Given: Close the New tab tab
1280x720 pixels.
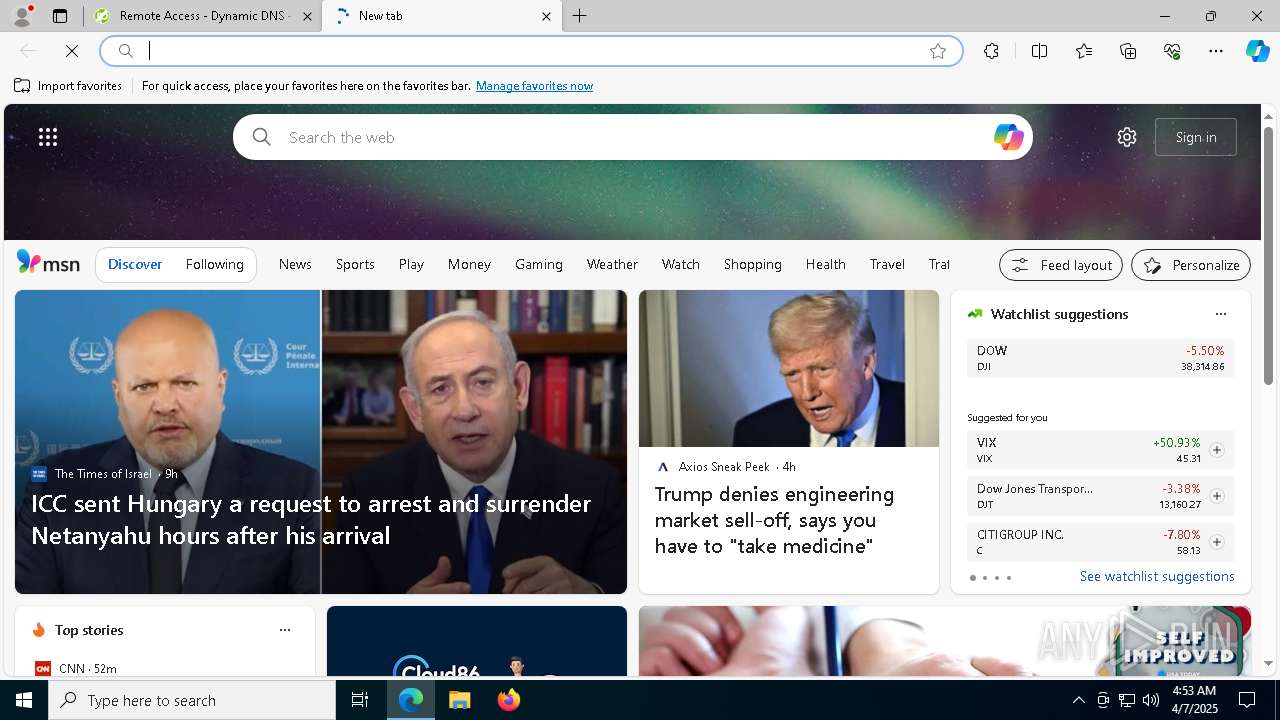Looking at the screenshot, I should (546, 16).
